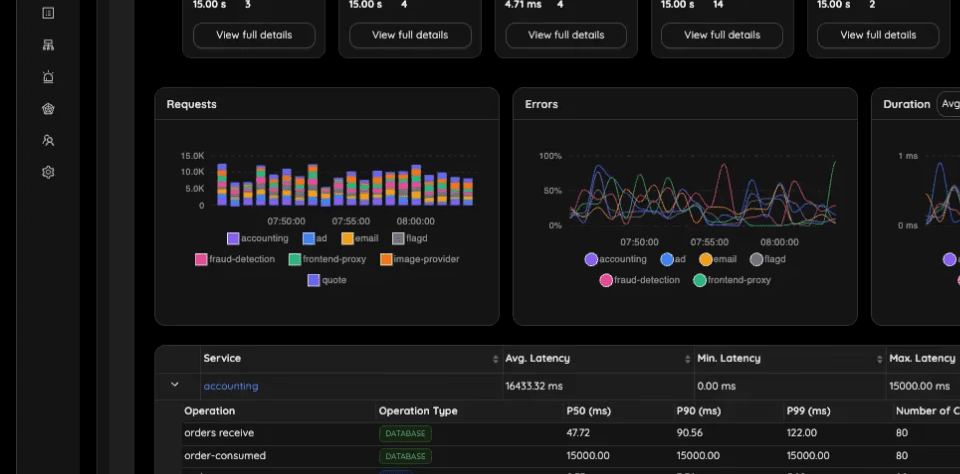Open the list view sidebar icon

point(48,13)
